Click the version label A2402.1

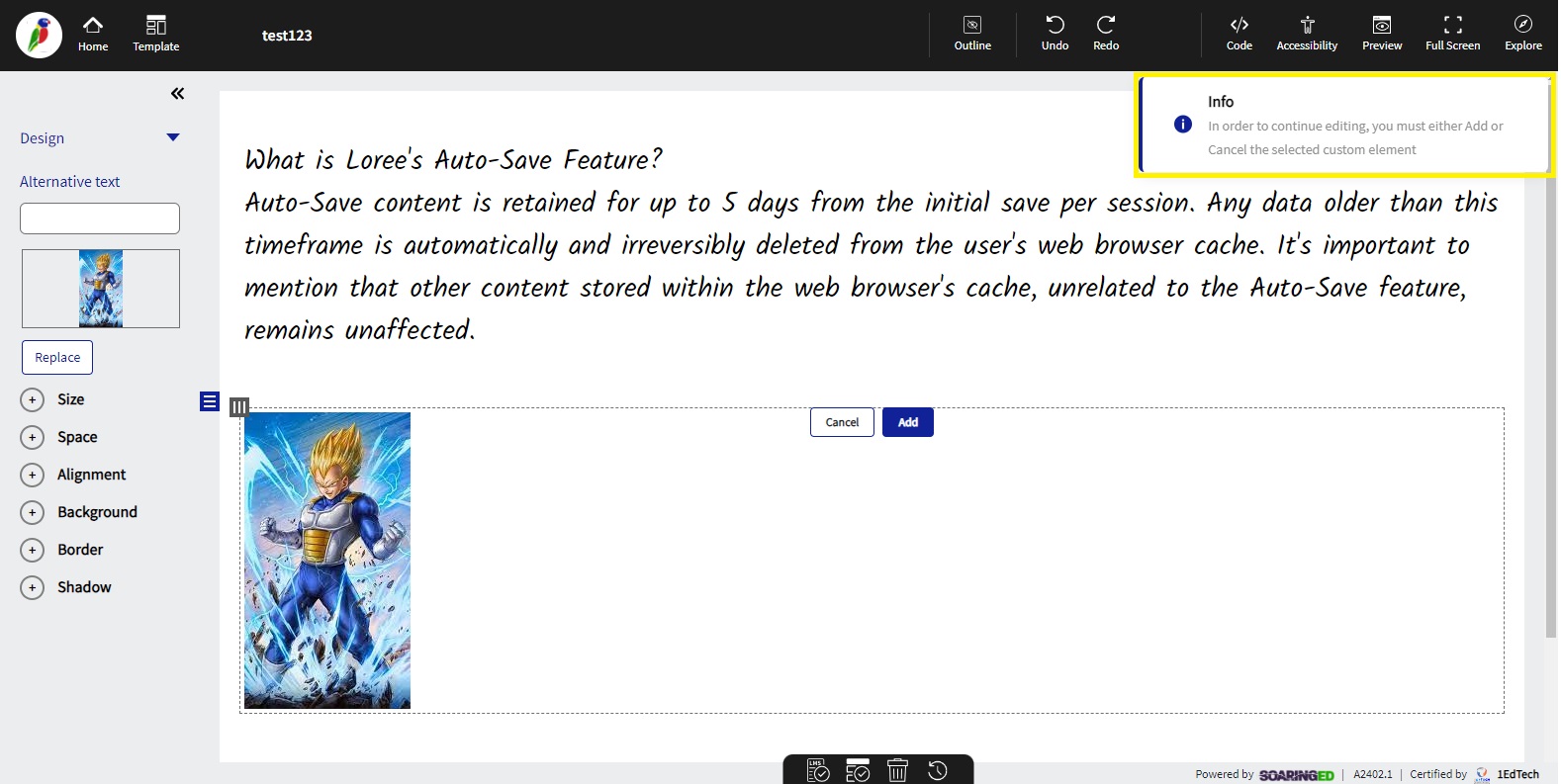click(1372, 774)
